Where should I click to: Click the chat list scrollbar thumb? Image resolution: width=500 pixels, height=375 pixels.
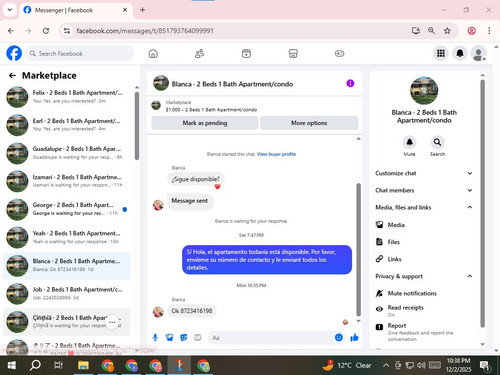tap(137, 126)
